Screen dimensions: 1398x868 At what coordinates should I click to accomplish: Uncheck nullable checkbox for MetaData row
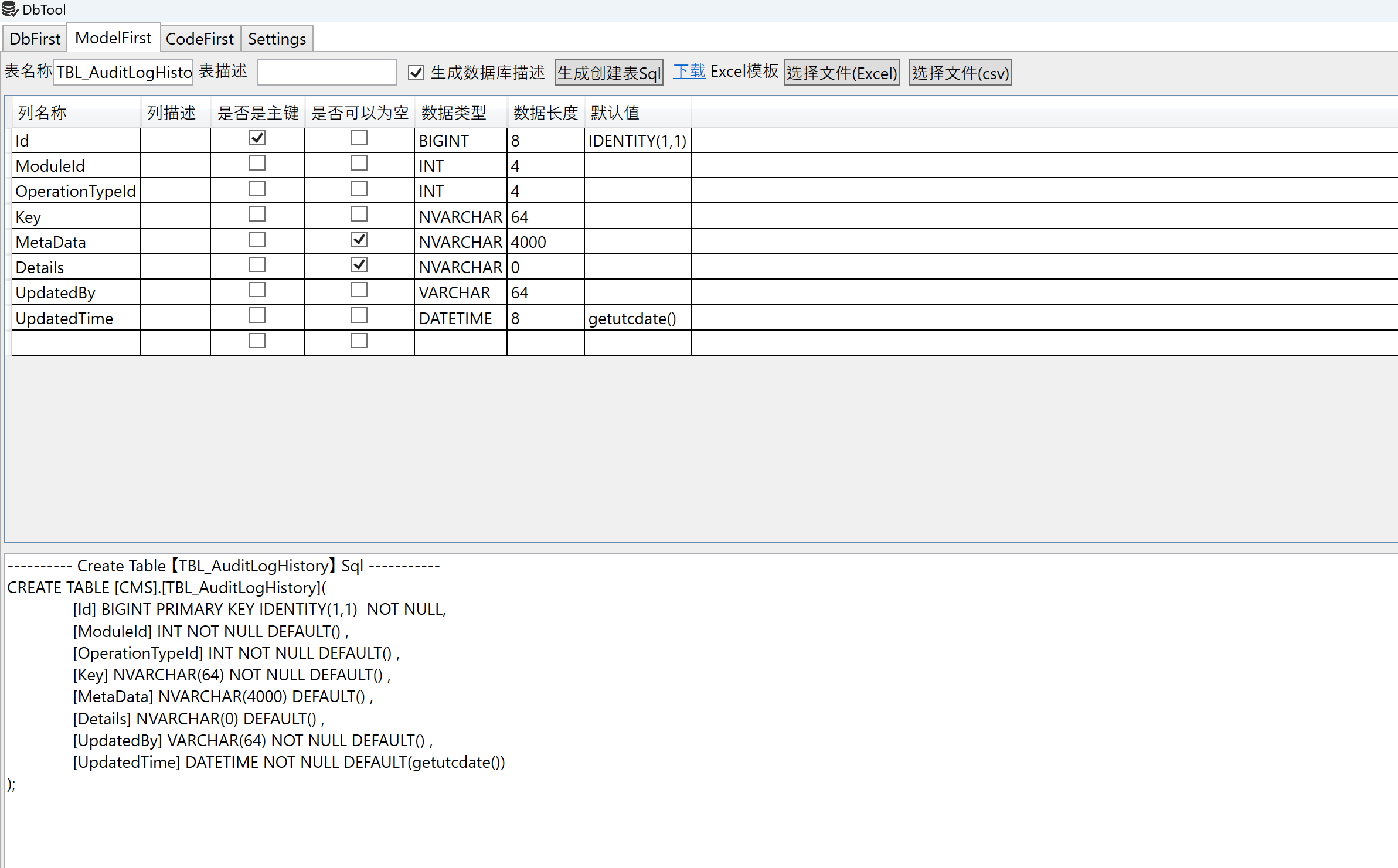pos(359,240)
